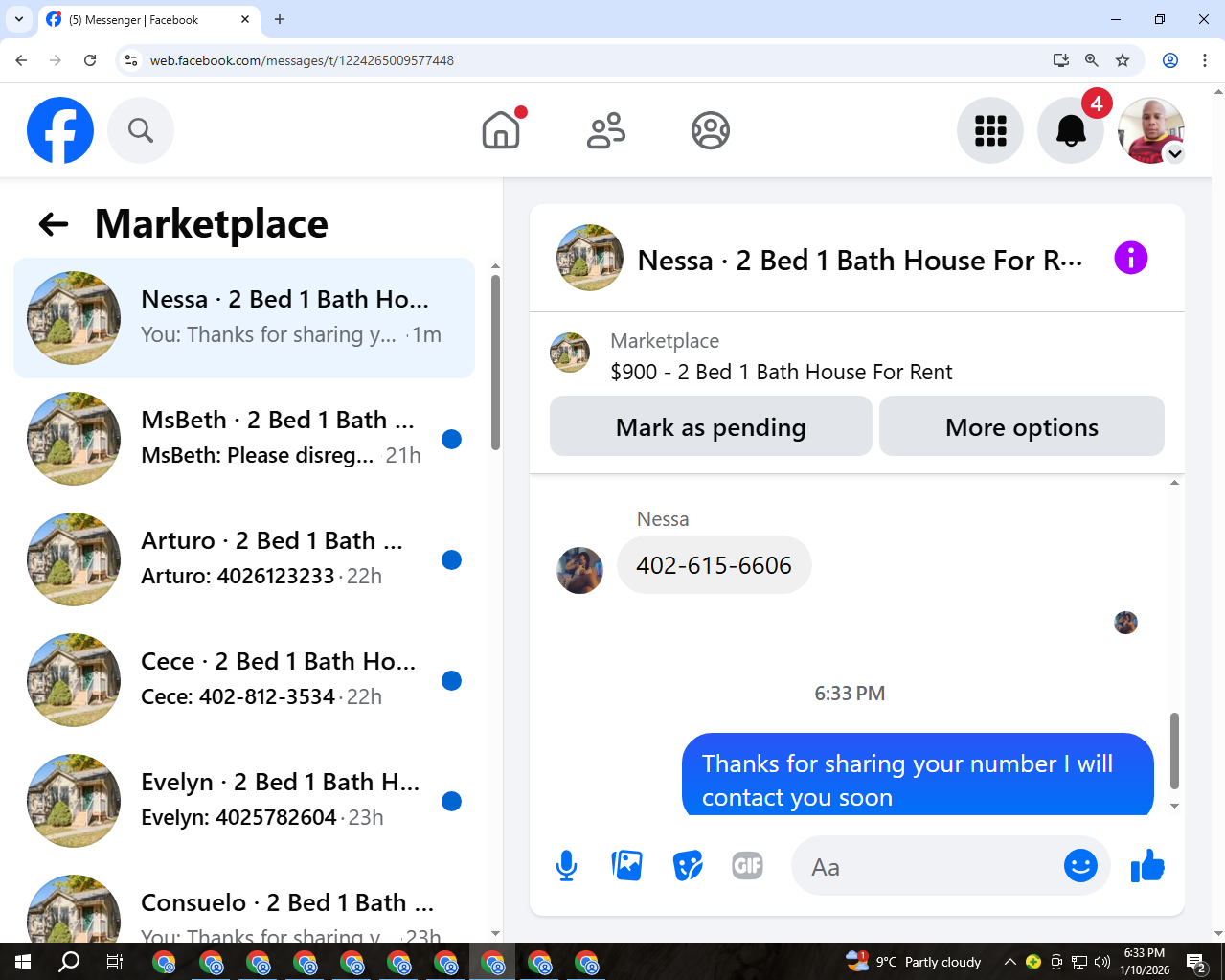
Task: Click the listing thumbnail under chat header
Action: 570,353
